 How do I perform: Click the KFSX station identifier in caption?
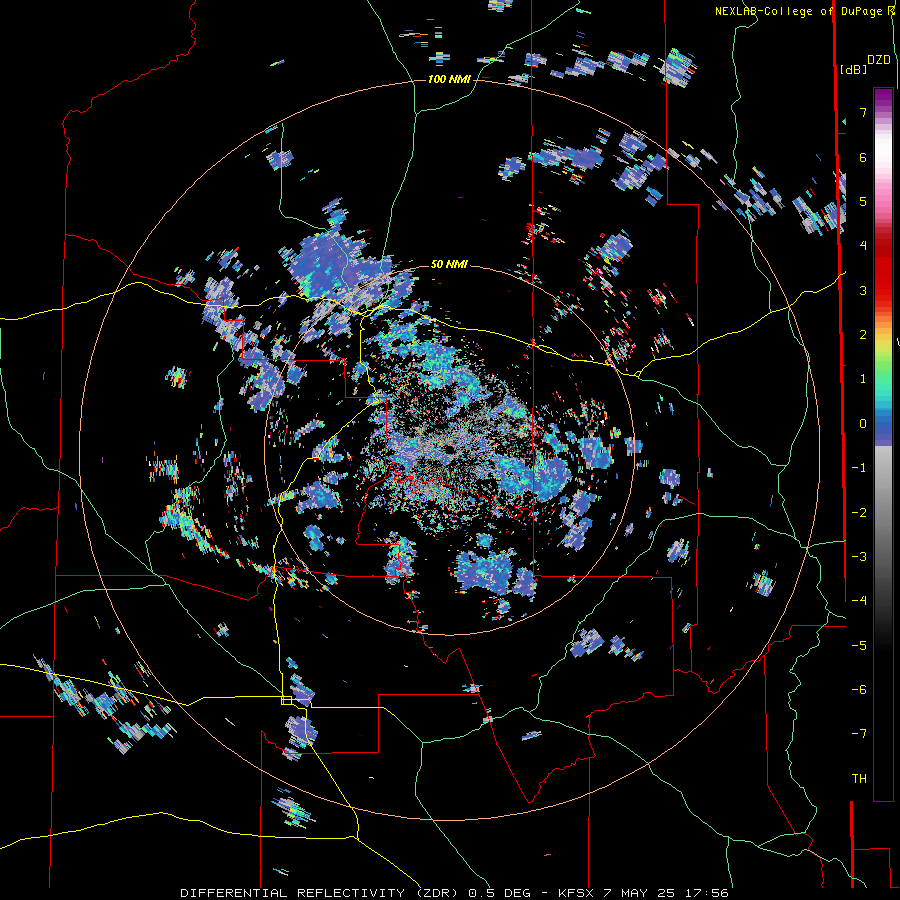(577, 893)
